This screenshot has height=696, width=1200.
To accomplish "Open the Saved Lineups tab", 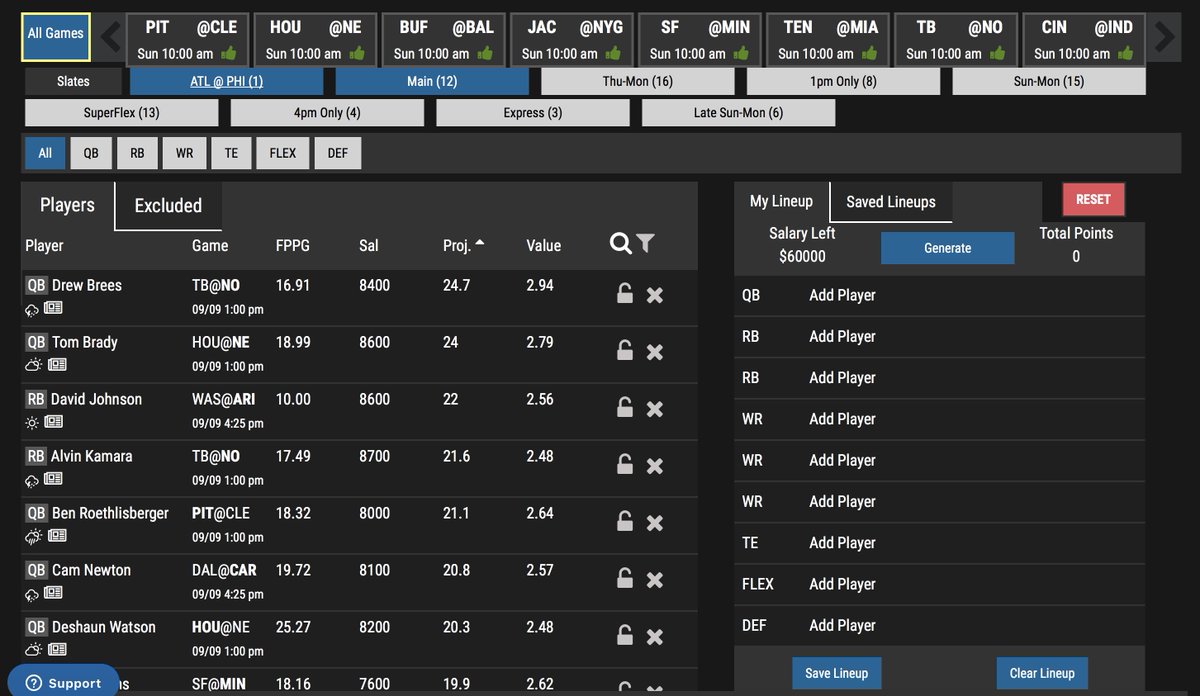I will click(x=891, y=202).
